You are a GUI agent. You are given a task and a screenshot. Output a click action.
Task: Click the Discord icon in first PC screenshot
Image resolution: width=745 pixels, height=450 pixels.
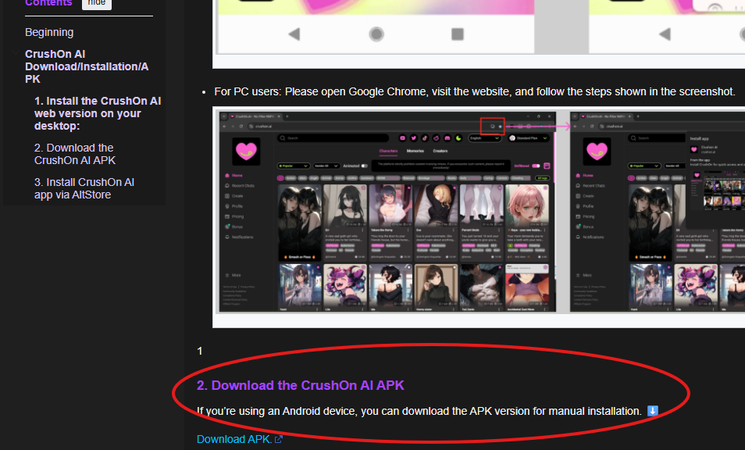[x=447, y=138]
